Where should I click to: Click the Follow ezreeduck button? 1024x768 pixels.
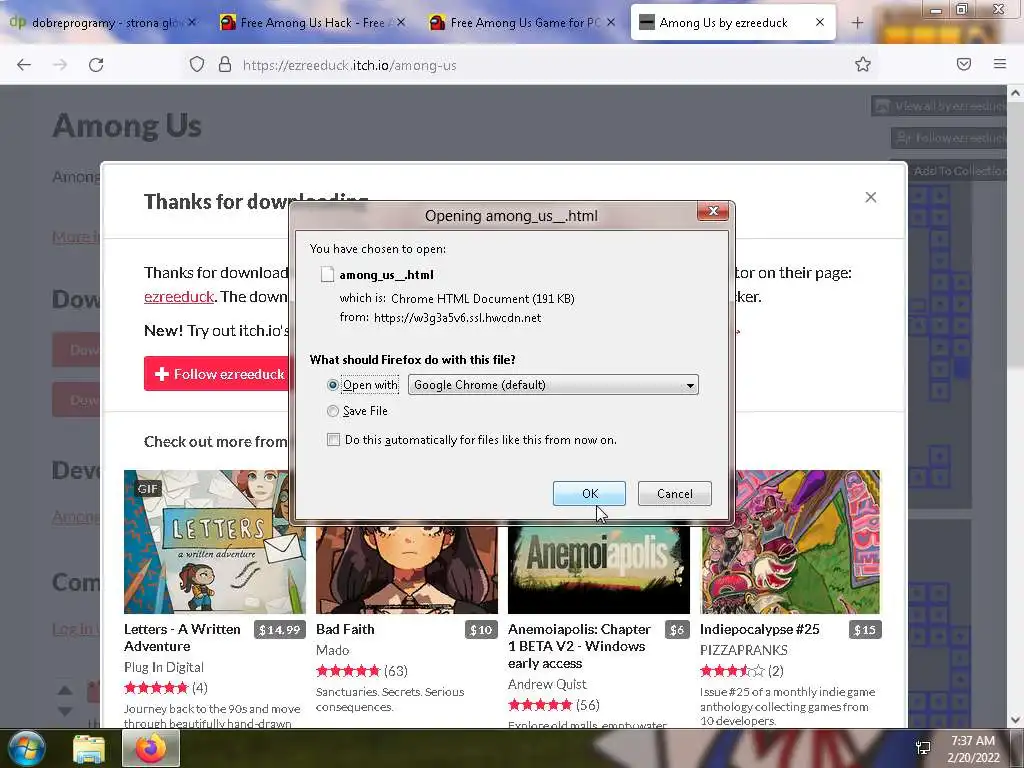pos(216,374)
